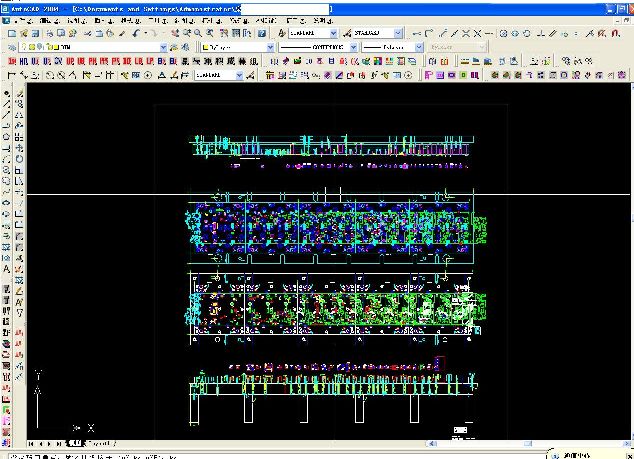
Task: Toggle layer freeze sun icon in layer list
Action: pyautogui.click(x=32, y=47)
